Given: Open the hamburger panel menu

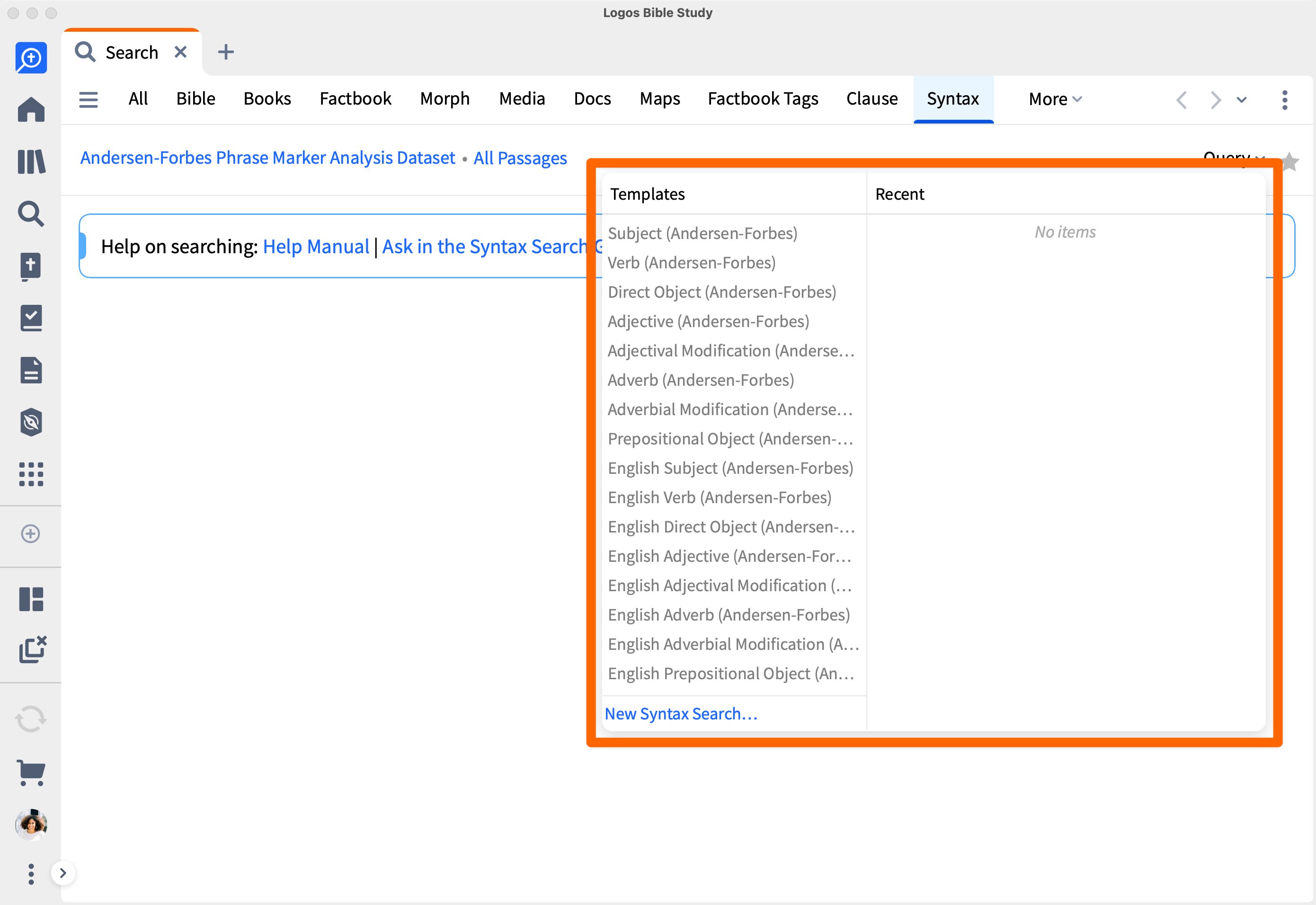Looking at the screenshot, I should tap(88, 100).
